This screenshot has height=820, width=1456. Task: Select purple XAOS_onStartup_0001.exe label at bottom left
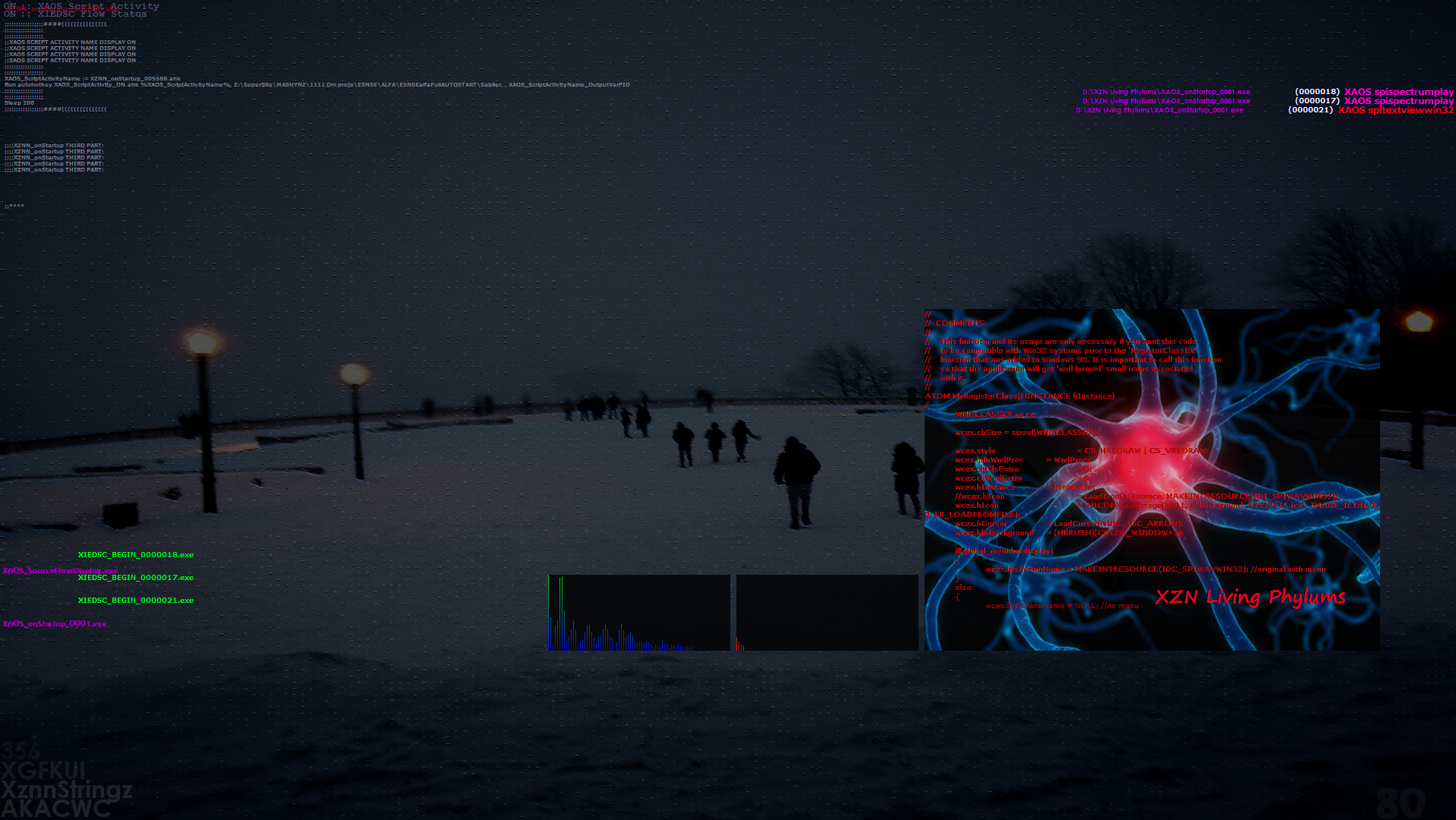coord(55,624)
